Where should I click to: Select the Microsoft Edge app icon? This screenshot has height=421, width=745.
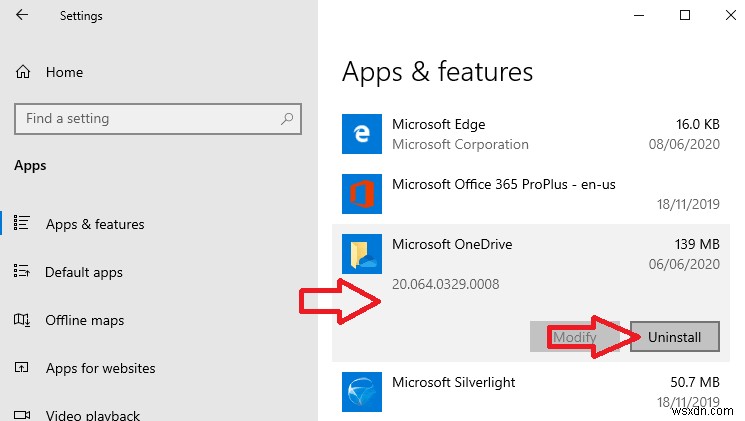tap(362, 134)
